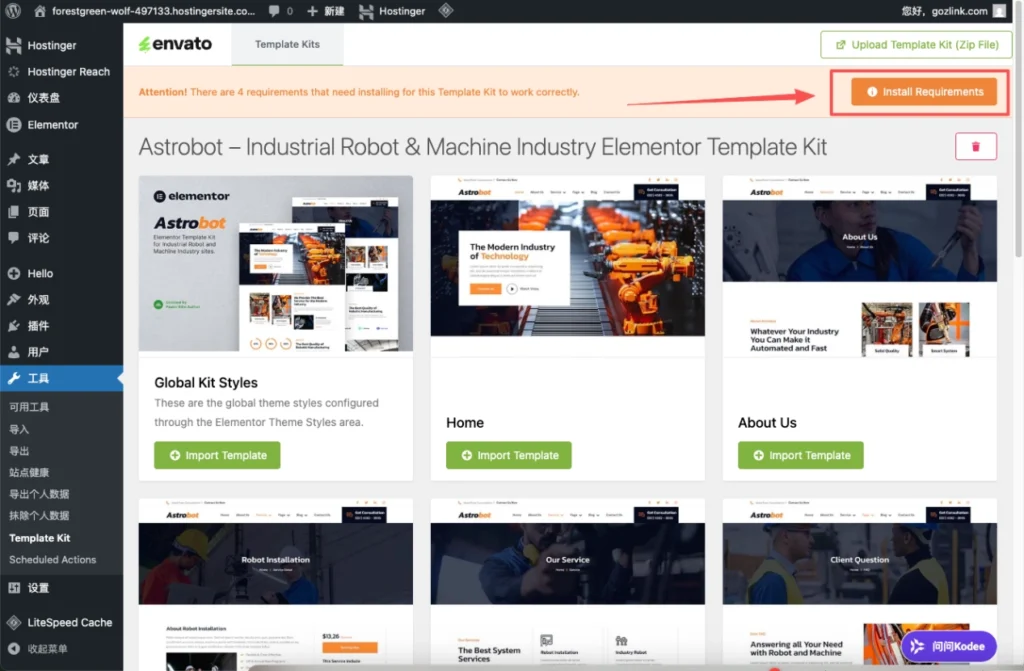This screenshot has width=1024, height=671.
Task: Open the comments bubble in admin bar
Action: click(280, 11)
